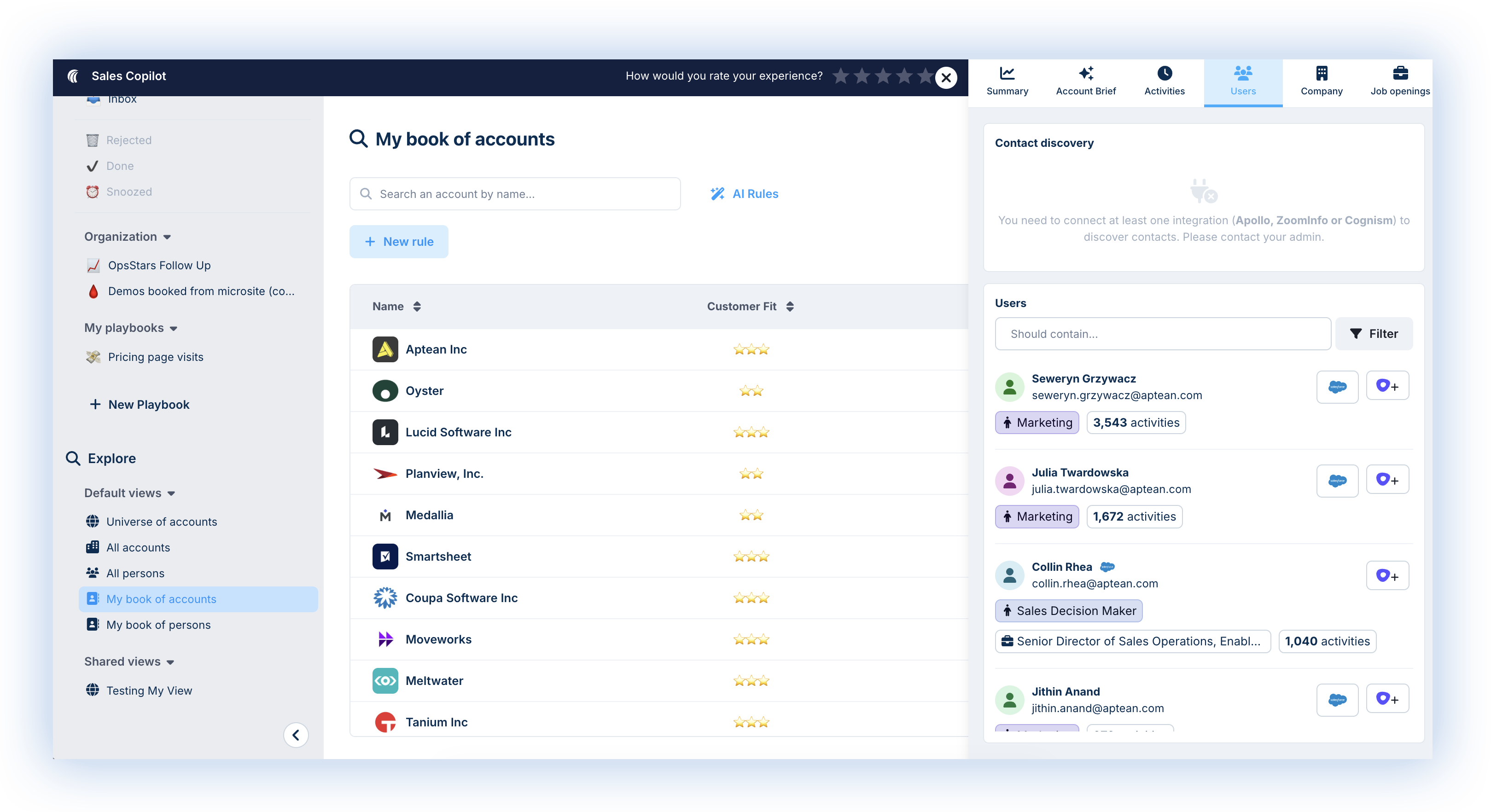This screenshot has height=812, width=1491.
Task: Dismiss the rating banner with X
Action: point(946,77)
